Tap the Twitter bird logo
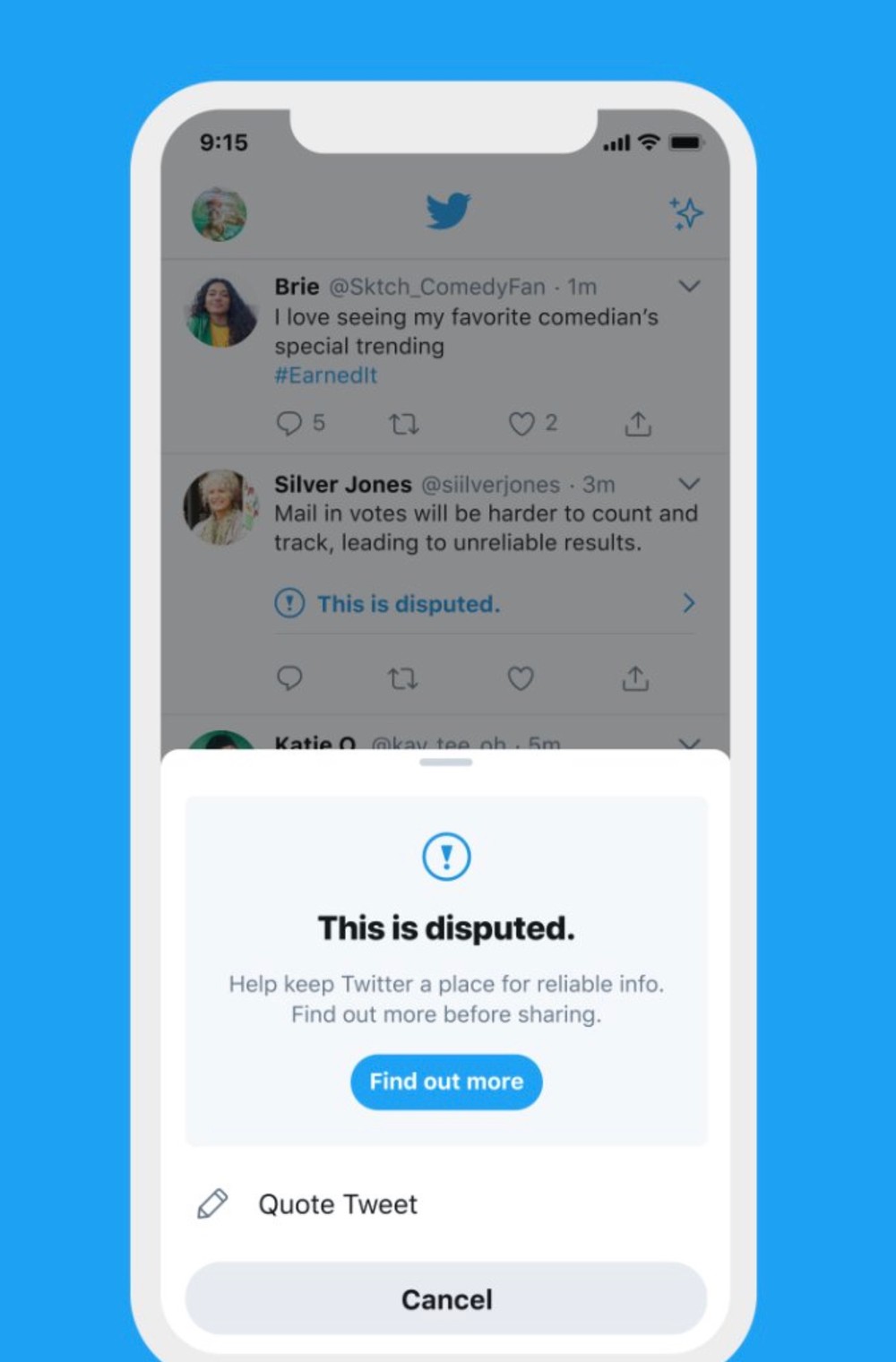The height and width of the screenshot is (1362, 896). coord(448,211)
